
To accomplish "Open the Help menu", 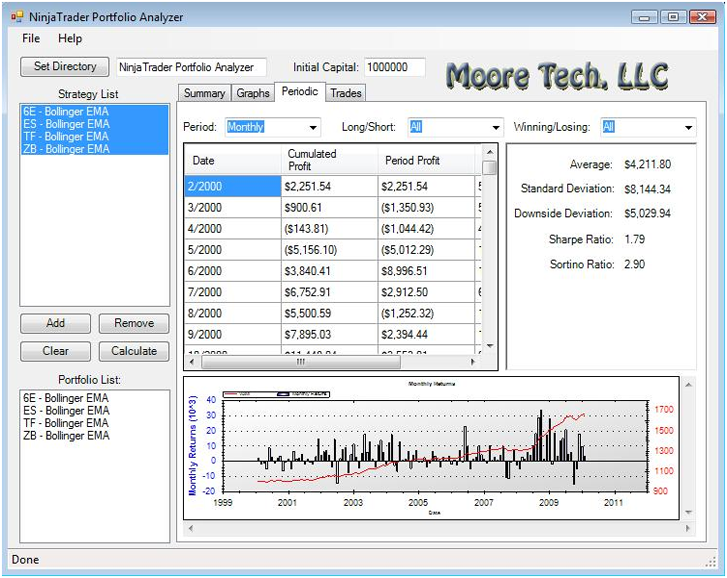I will (x=70, y=38).
